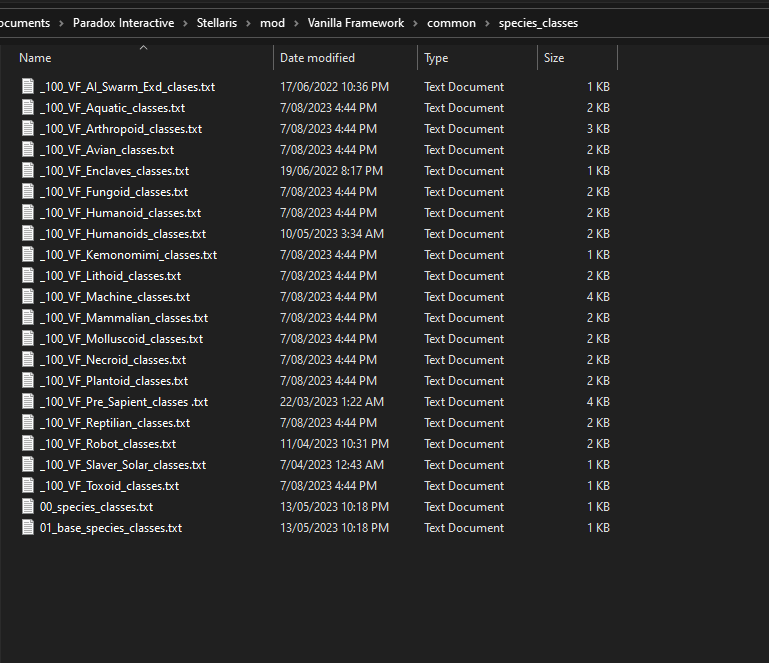Click the file icon for 00_species_classes.txt
This screenshot has height=663, width=769.
[x=28, y=507]
